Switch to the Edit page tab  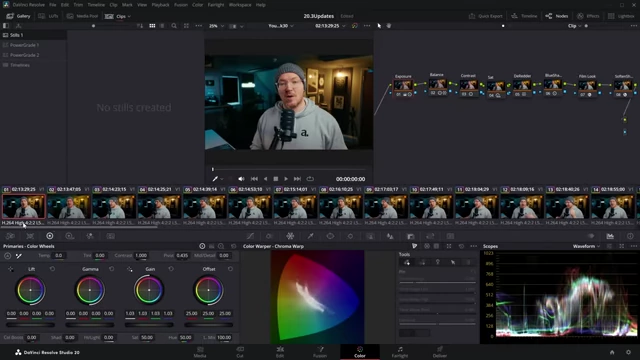coord(280,352)
